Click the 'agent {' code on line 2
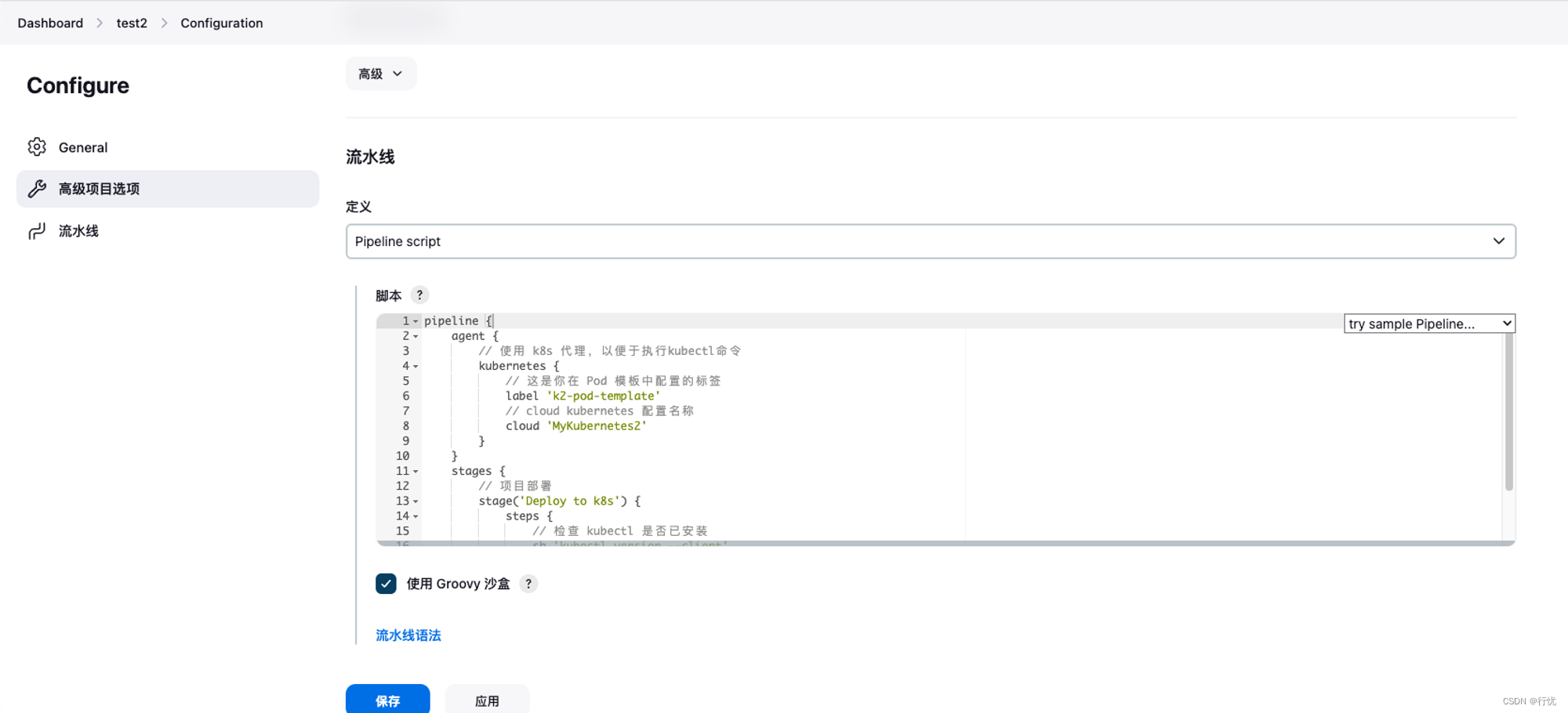Image resolution: width=1568 pixels, height=713 pixels. pyautogui.click(x=475, y=336)
